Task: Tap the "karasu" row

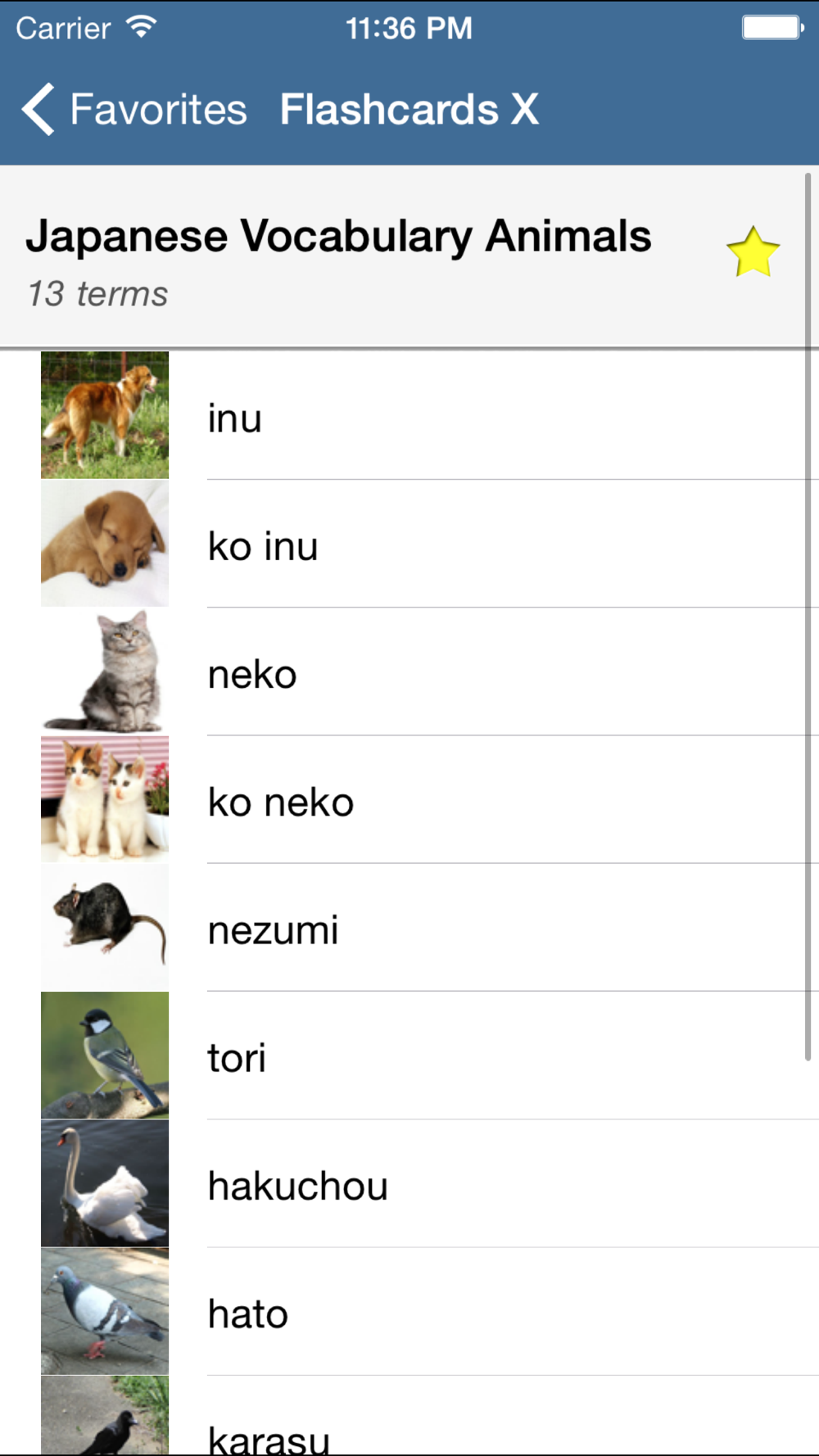Action: (x=269, y=1437)
